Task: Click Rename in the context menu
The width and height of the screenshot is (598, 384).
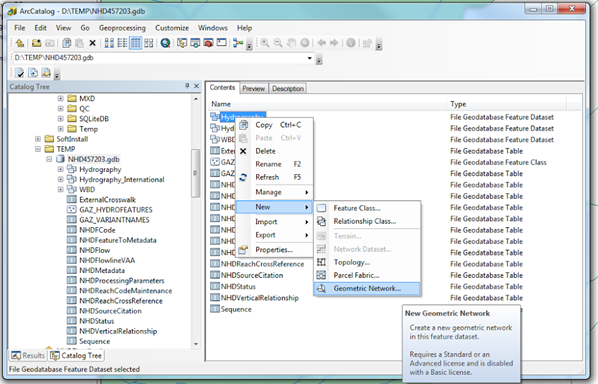Action: pos(274,164)
